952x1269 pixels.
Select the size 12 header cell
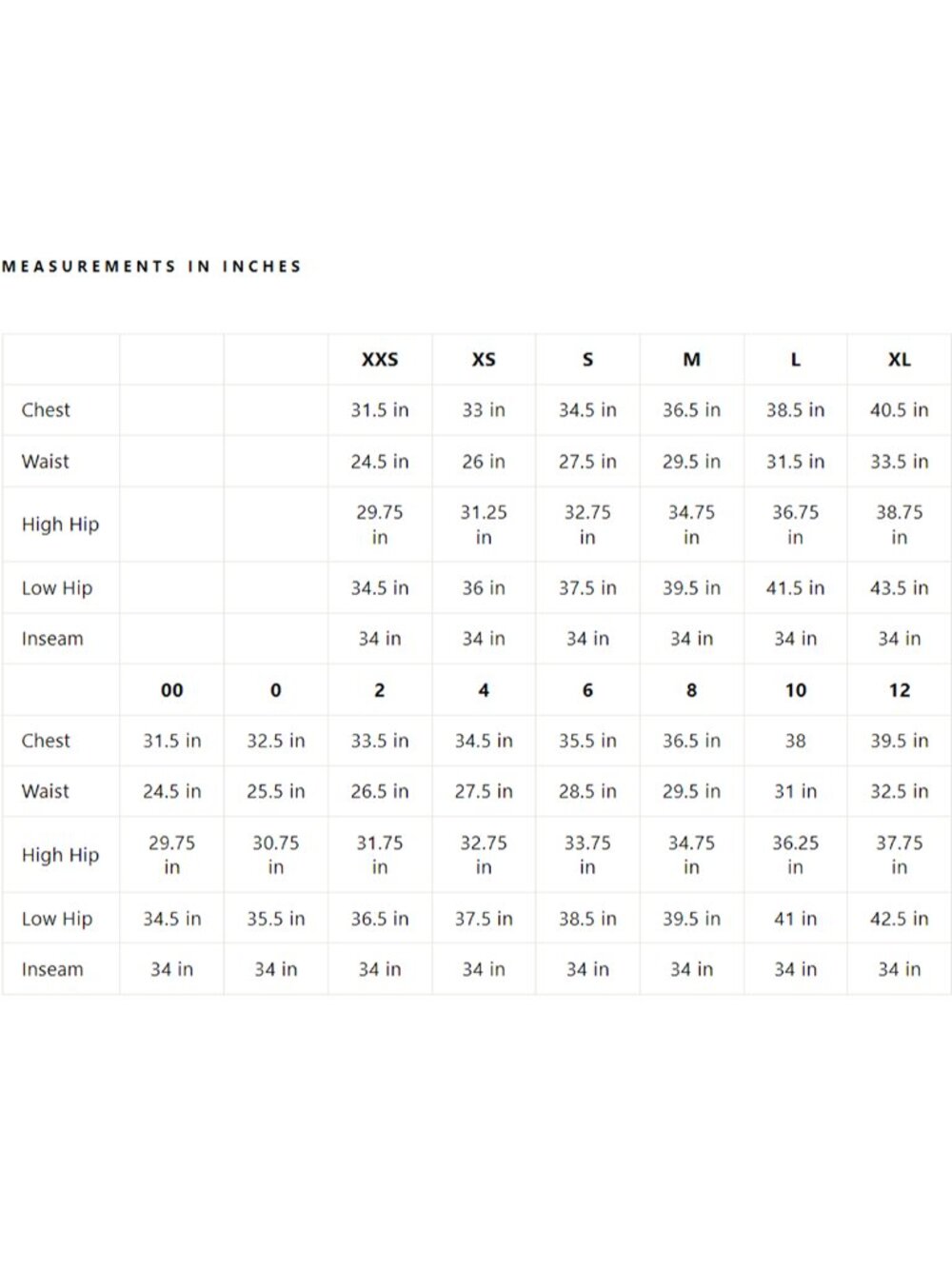tap(899, 690)
